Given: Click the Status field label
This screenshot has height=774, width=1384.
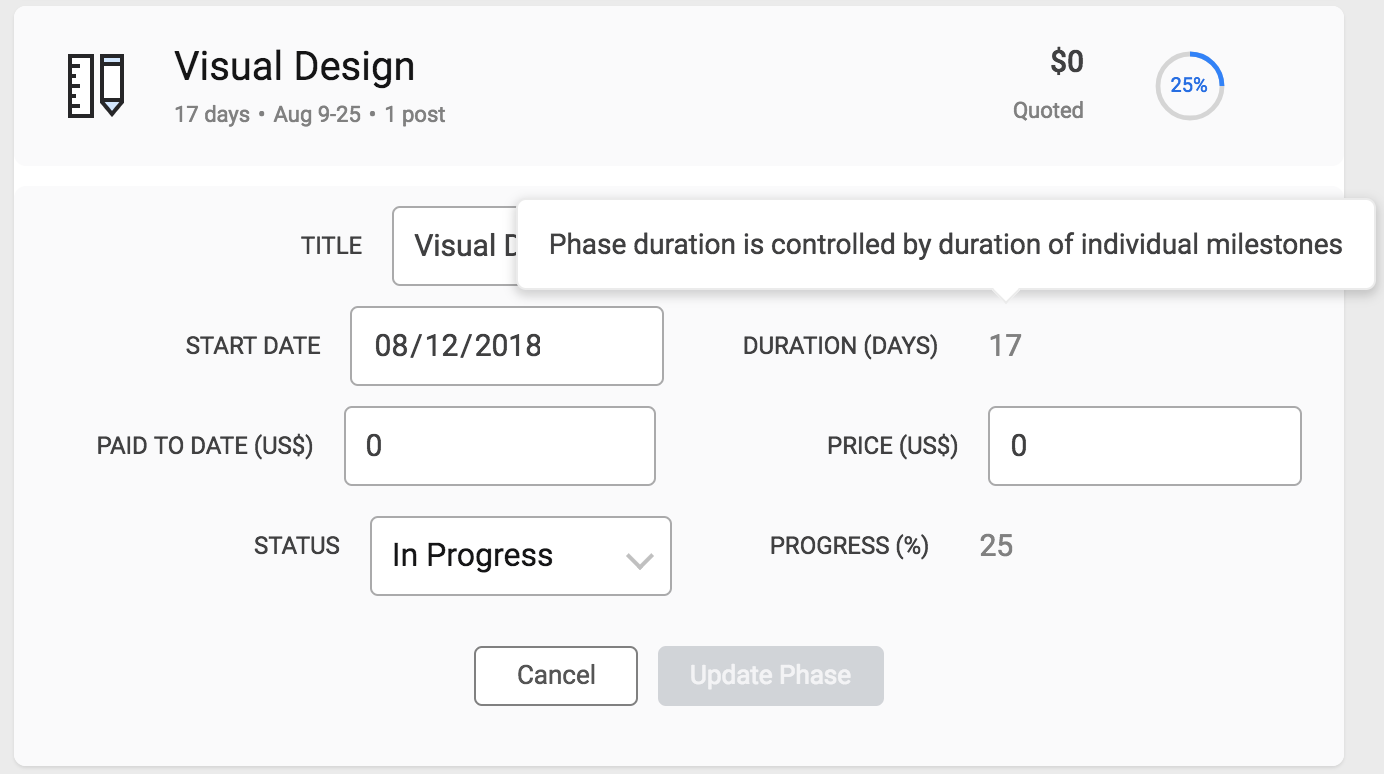Looking at the screenshot, I should click(297, 546).
